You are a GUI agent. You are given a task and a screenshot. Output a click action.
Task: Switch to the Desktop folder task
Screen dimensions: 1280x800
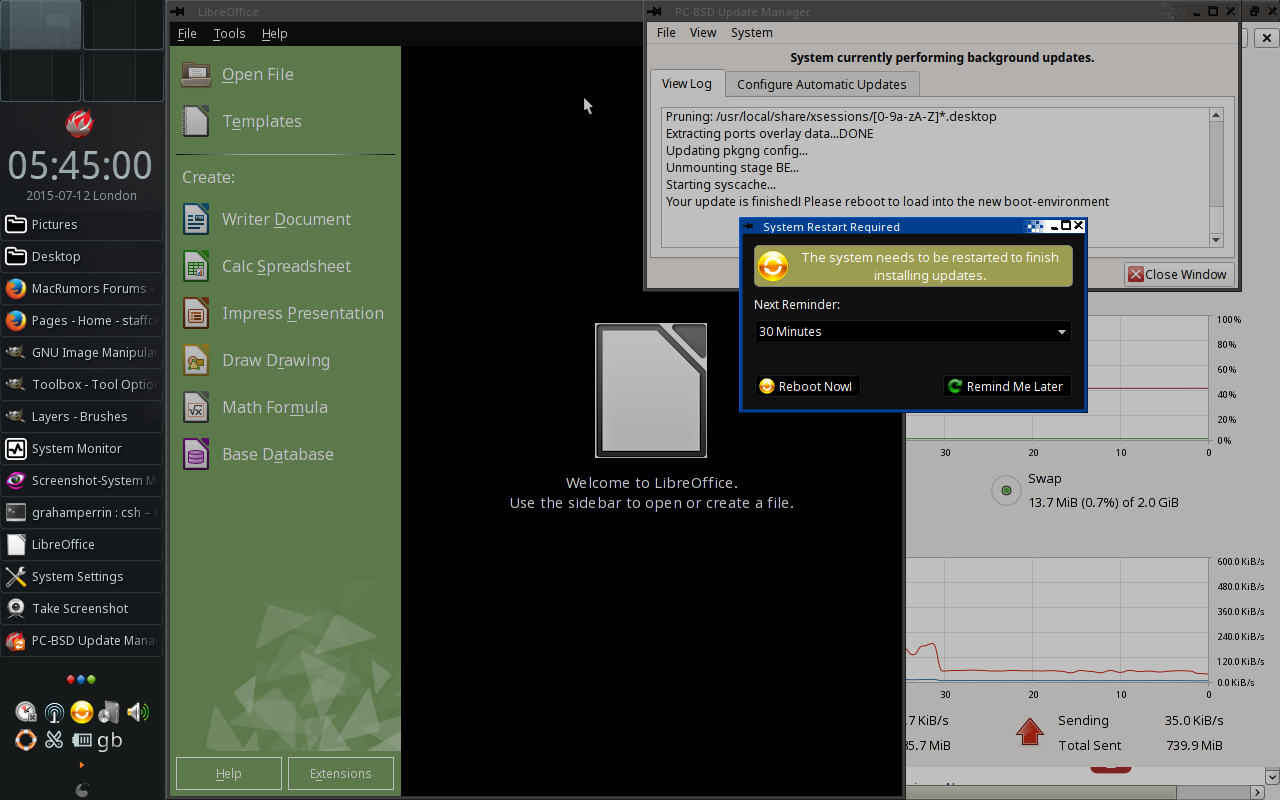(x=81, y=257)
